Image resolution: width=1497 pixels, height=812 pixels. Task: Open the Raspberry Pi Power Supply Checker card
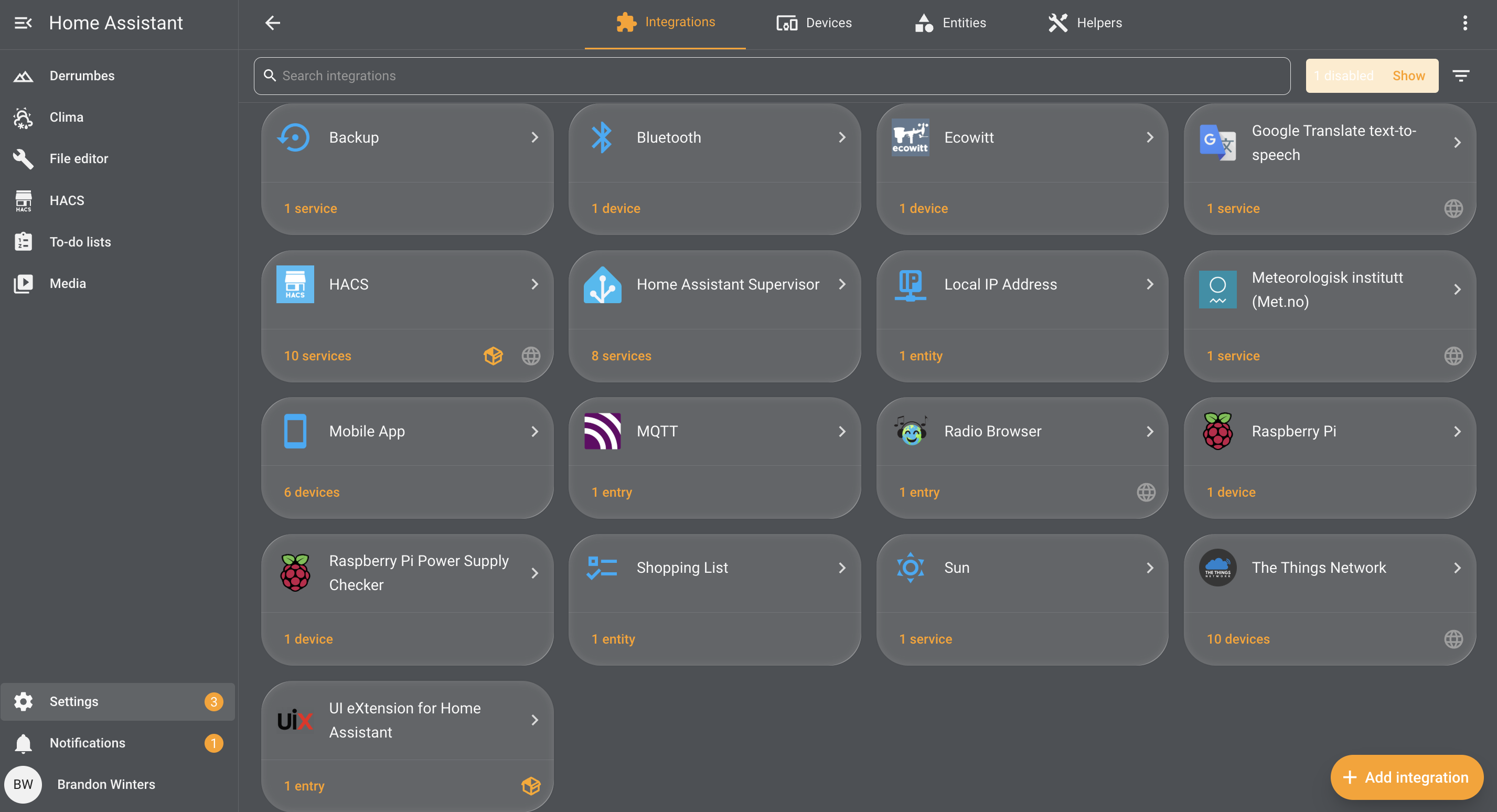pyautogui.click(x=407, y=600)
